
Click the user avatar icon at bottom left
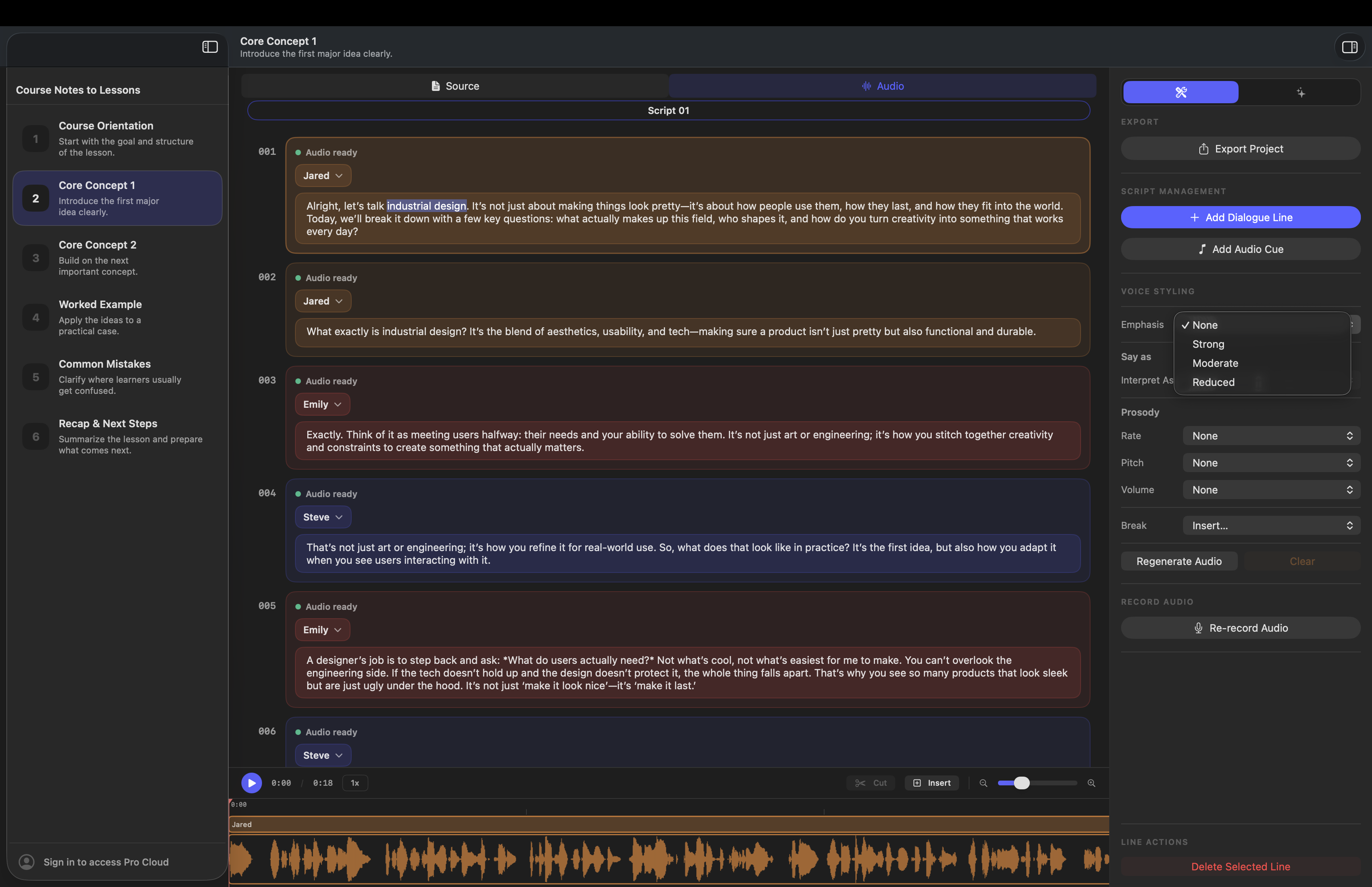[27, 862]
